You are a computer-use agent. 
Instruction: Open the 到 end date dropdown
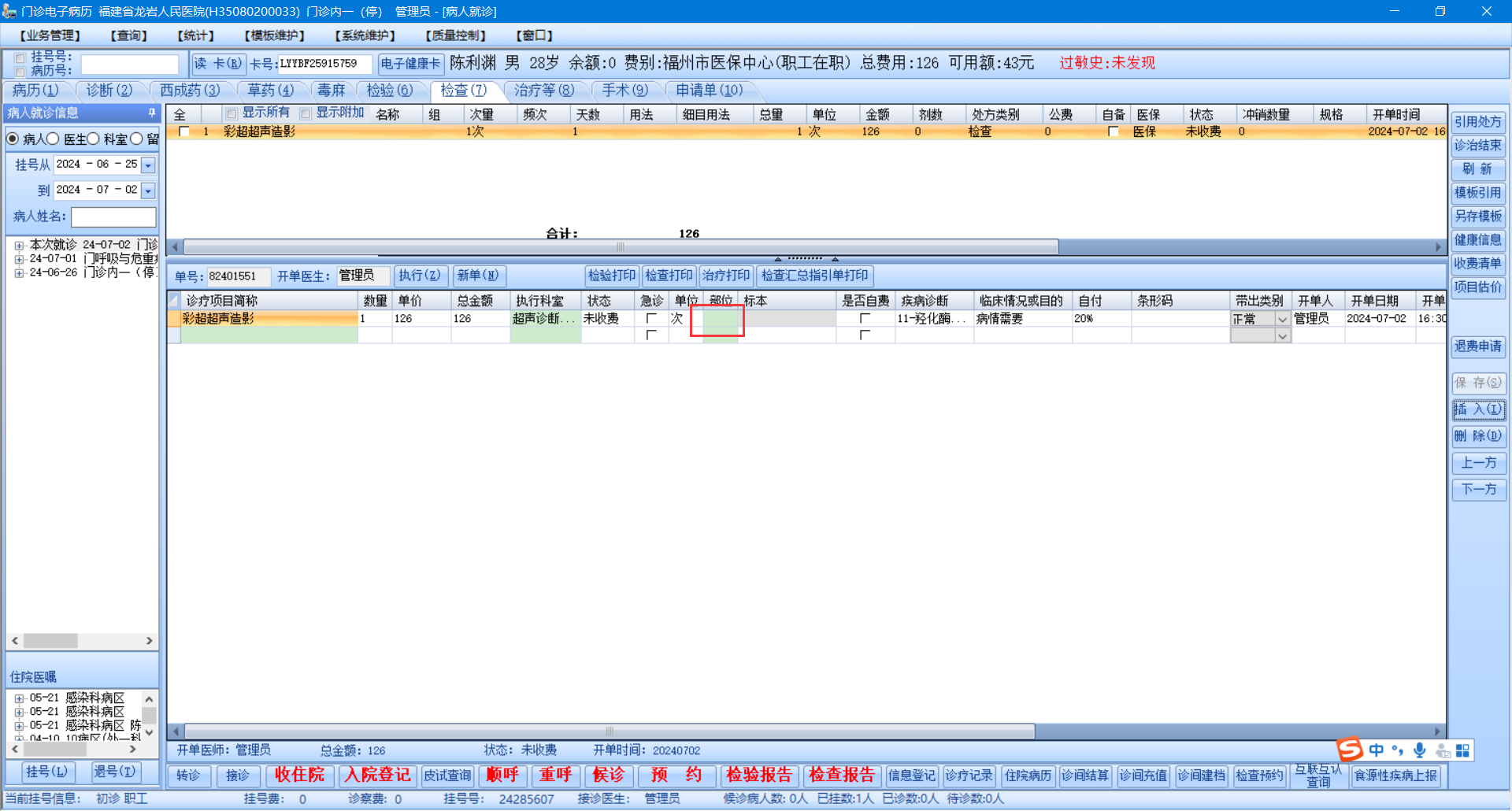click(x=148, y=190)
